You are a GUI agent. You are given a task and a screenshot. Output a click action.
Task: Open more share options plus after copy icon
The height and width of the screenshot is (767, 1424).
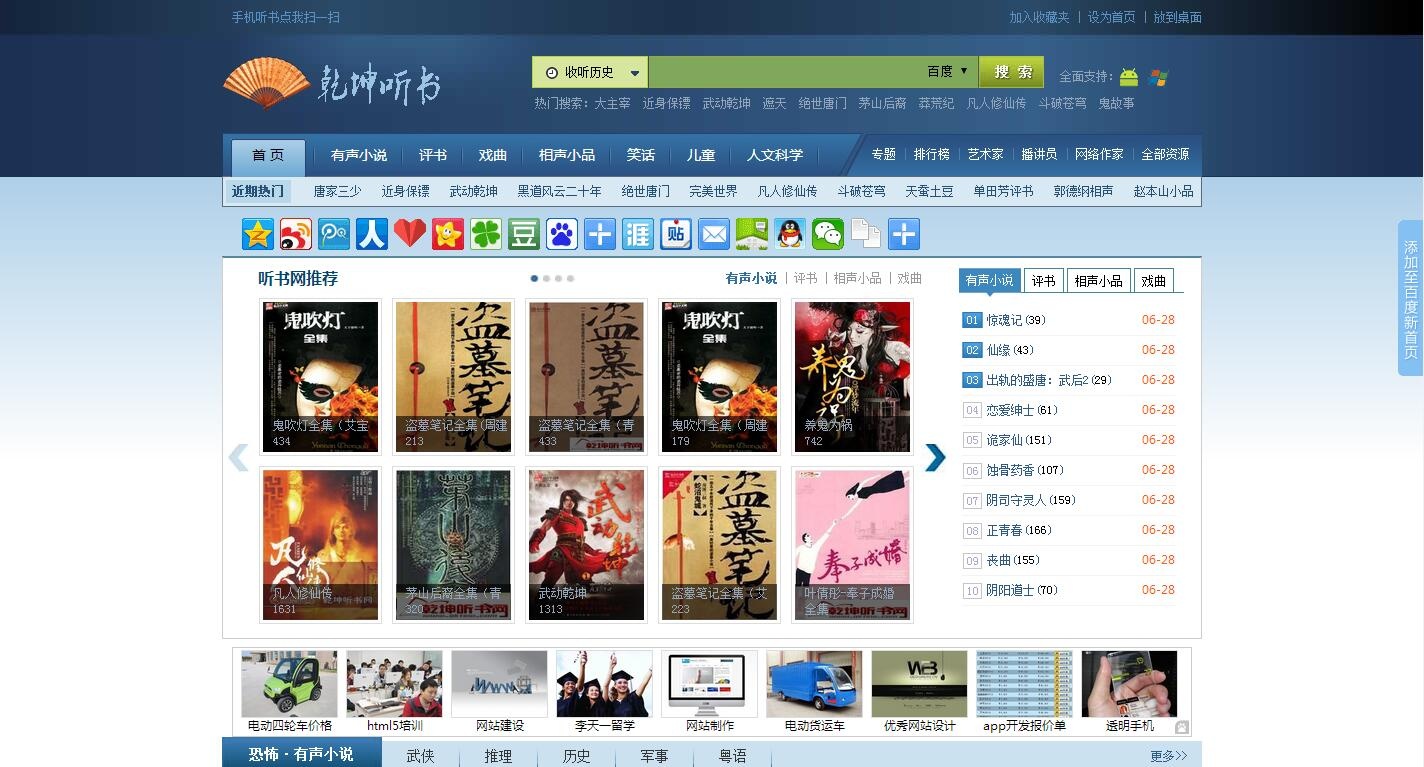pos(904,234)
